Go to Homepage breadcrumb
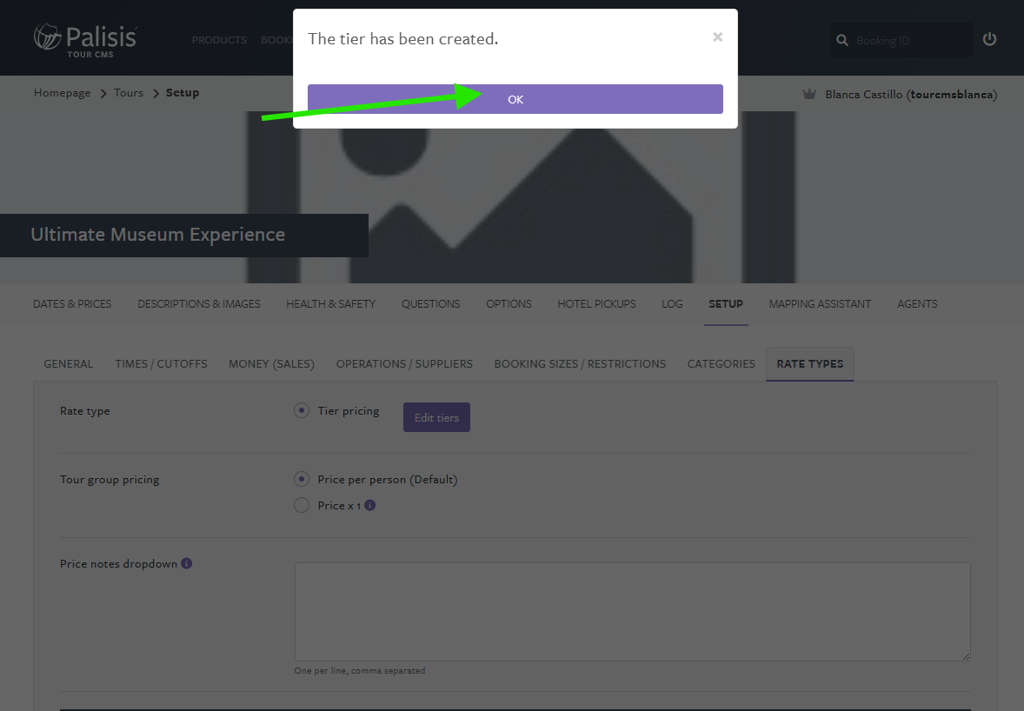Image resolution: width=1024 pixels, height=711 pixels. click(x=62, y=93)
